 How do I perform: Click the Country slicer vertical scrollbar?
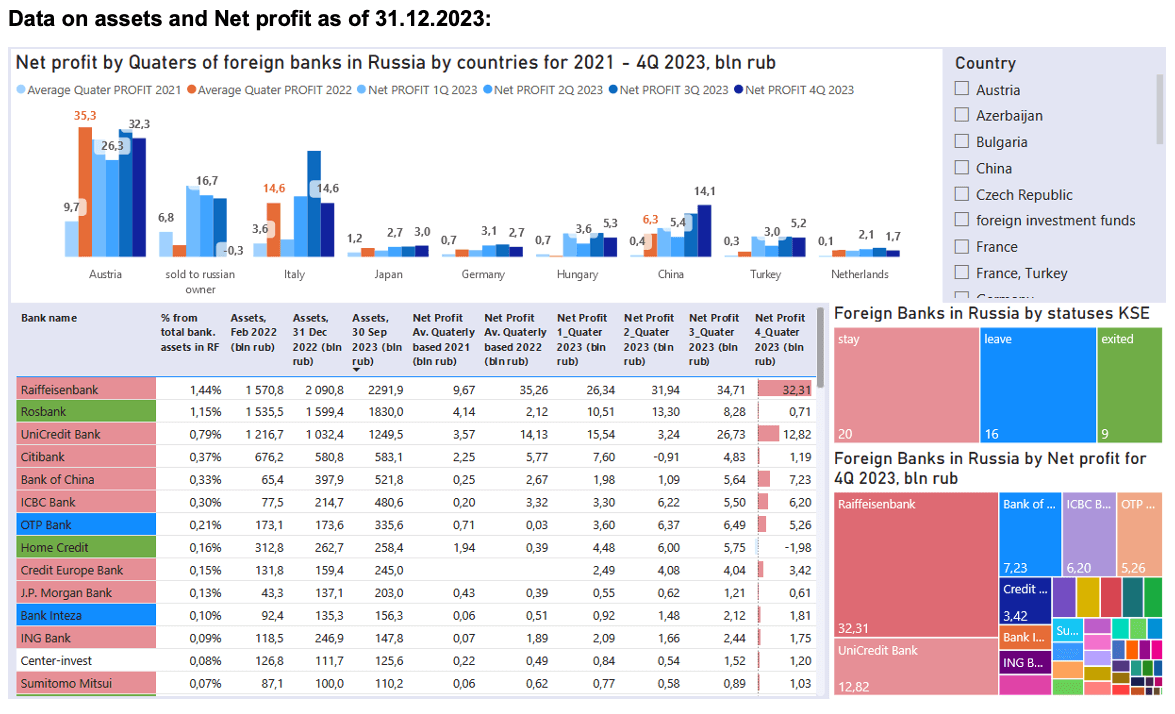[x=1161, y=109]
